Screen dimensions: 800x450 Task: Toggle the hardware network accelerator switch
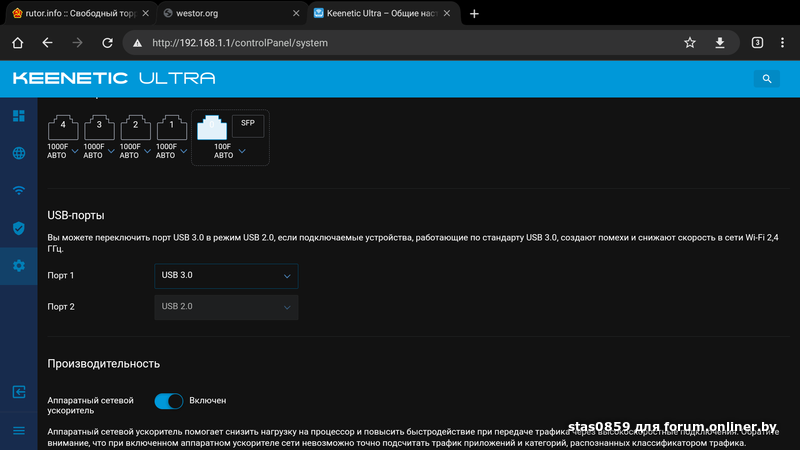[x=169, y=401]
